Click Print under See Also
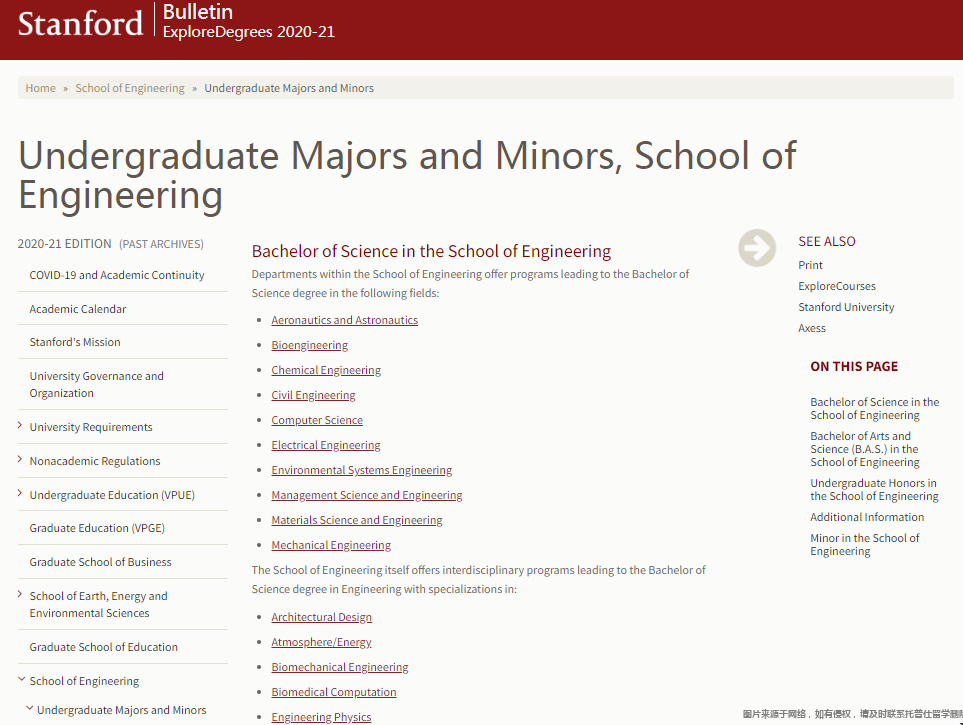The image size is (963, 725). click(x=810, y=265)
